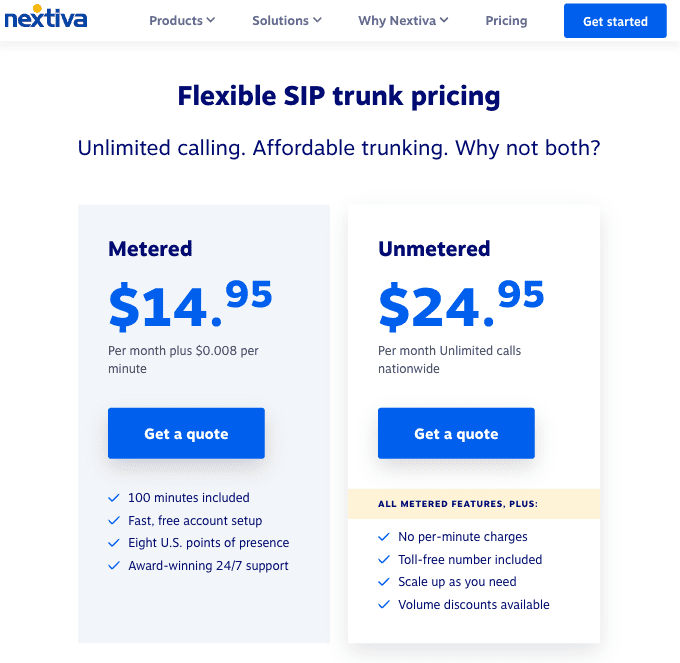Click checkmark beside 100 minutes included
The width and height of the screenshot is (680, 663).
click(113, 498)
